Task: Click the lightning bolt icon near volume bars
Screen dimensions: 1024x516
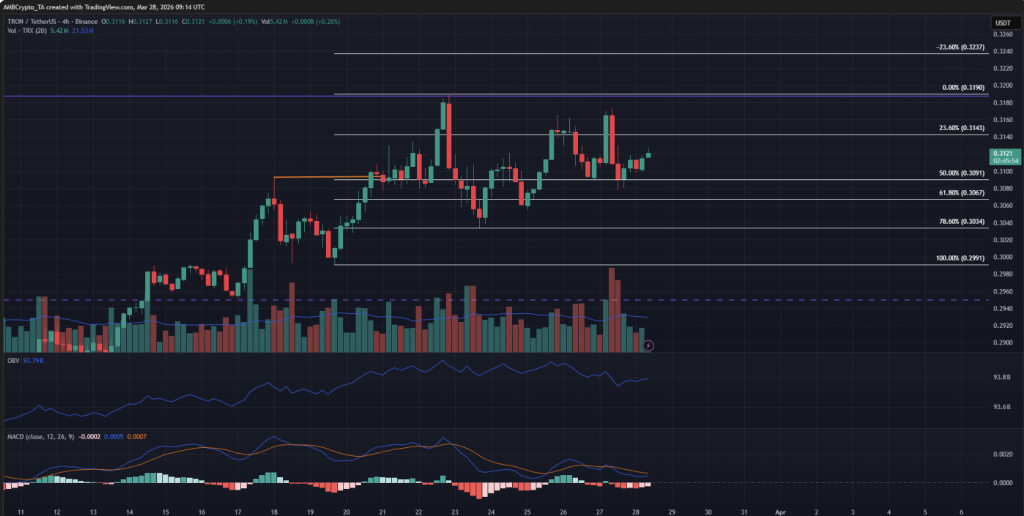Action: tap(649, 345)
